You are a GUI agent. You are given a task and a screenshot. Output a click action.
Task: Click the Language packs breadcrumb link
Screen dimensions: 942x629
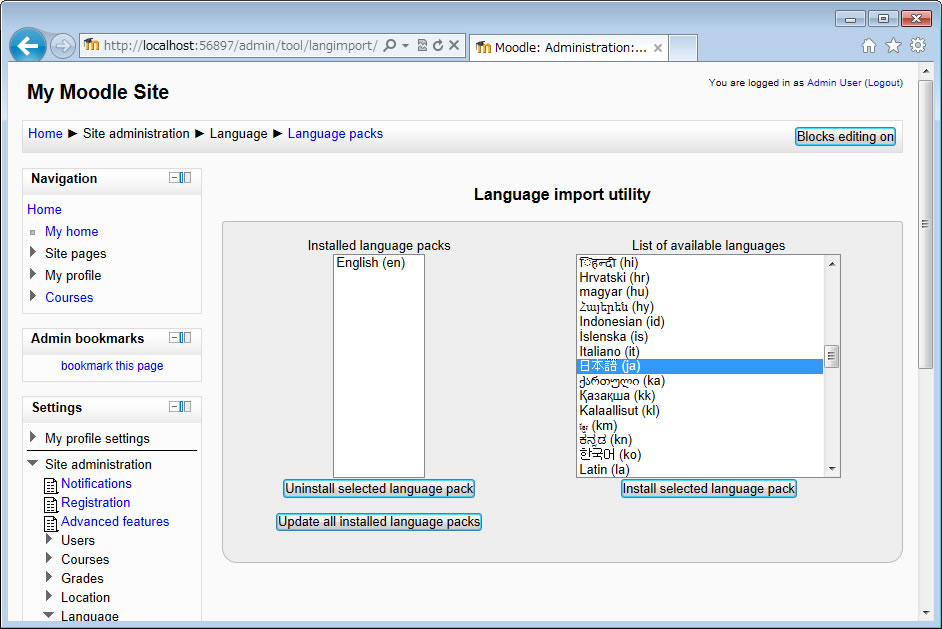click(335, 133)
